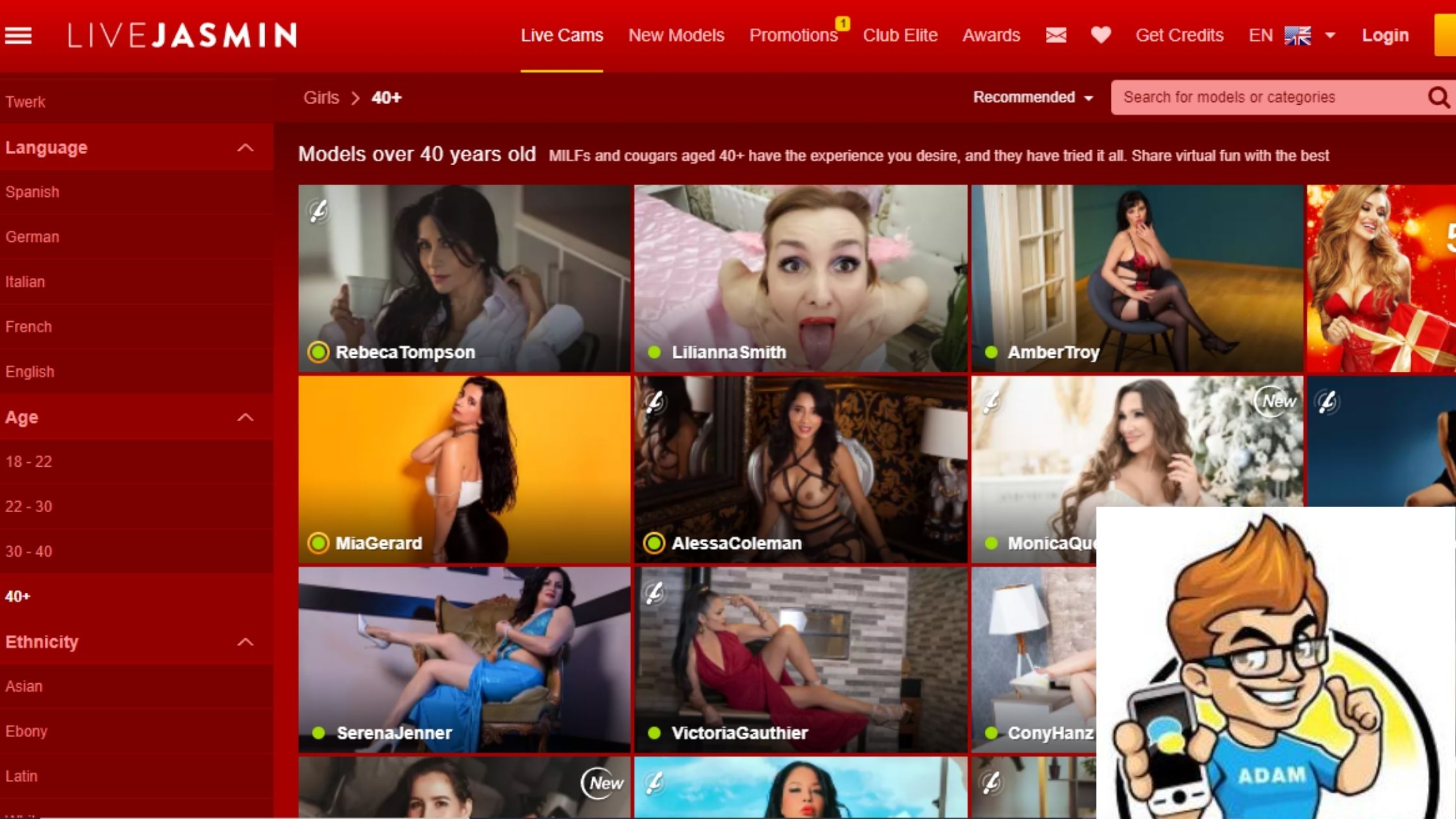Click the Login button

1385,36
